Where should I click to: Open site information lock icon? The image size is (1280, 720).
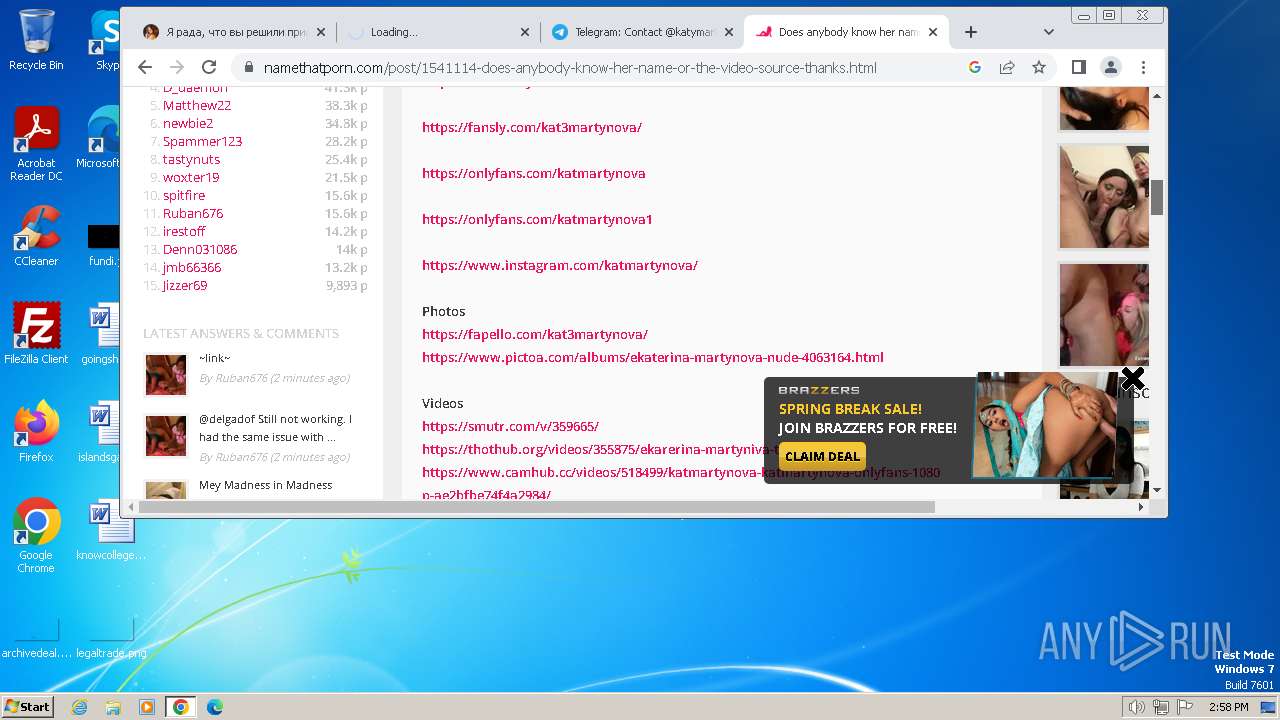coord(248,68)
